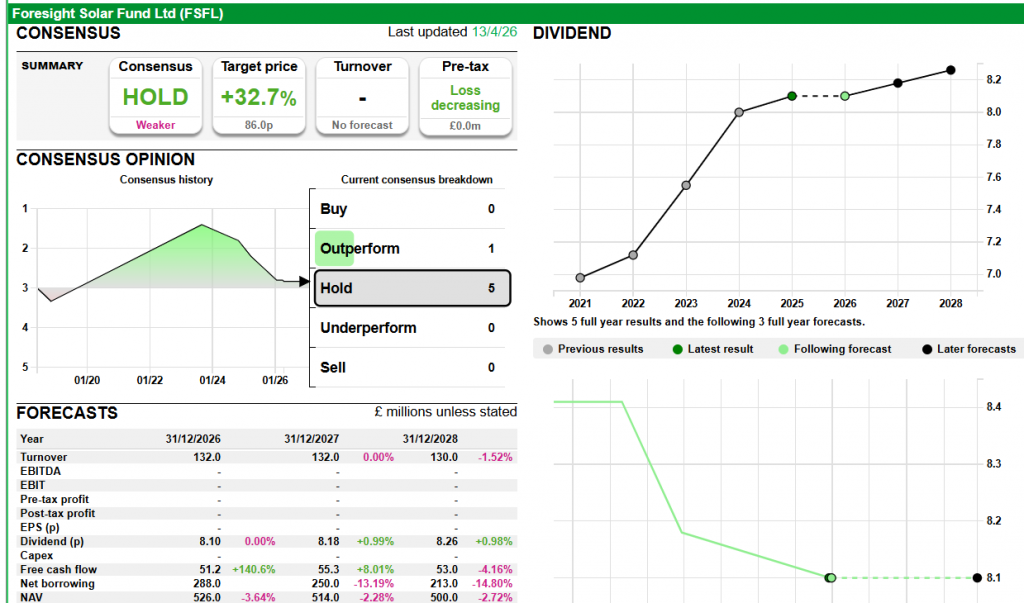Click the Sell row in consensus breakdown
Viewport: 1024px width, 603px height.
tap(410, 367)
